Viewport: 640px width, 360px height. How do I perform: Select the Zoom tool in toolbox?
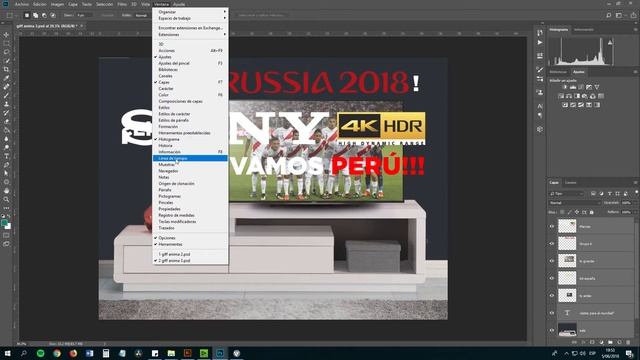pyautogui.click(x=6, y=199)
